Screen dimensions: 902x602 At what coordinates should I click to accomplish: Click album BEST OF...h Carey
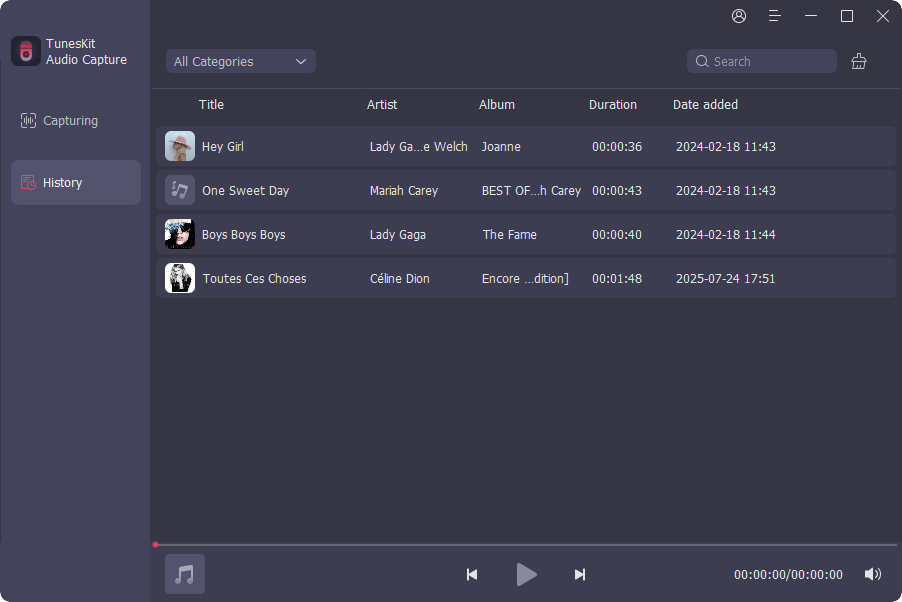(x=531, y=190)
